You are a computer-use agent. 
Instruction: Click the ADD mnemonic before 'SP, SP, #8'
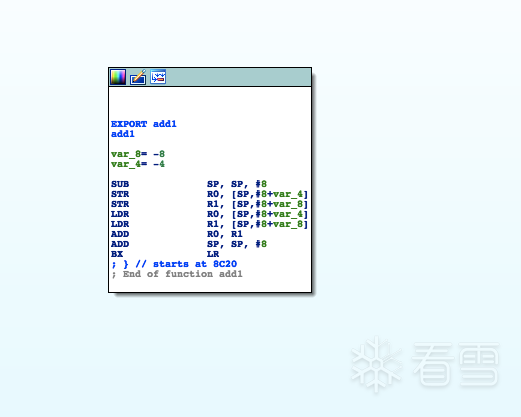click(120, 244)
